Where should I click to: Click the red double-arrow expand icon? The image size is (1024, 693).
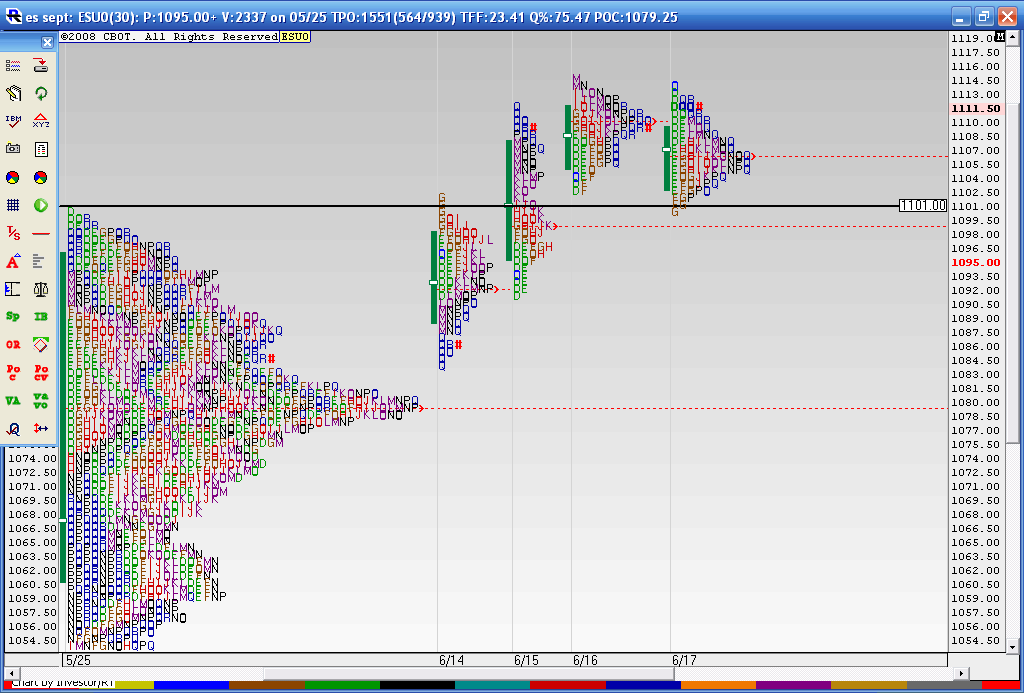click(40, 428)
